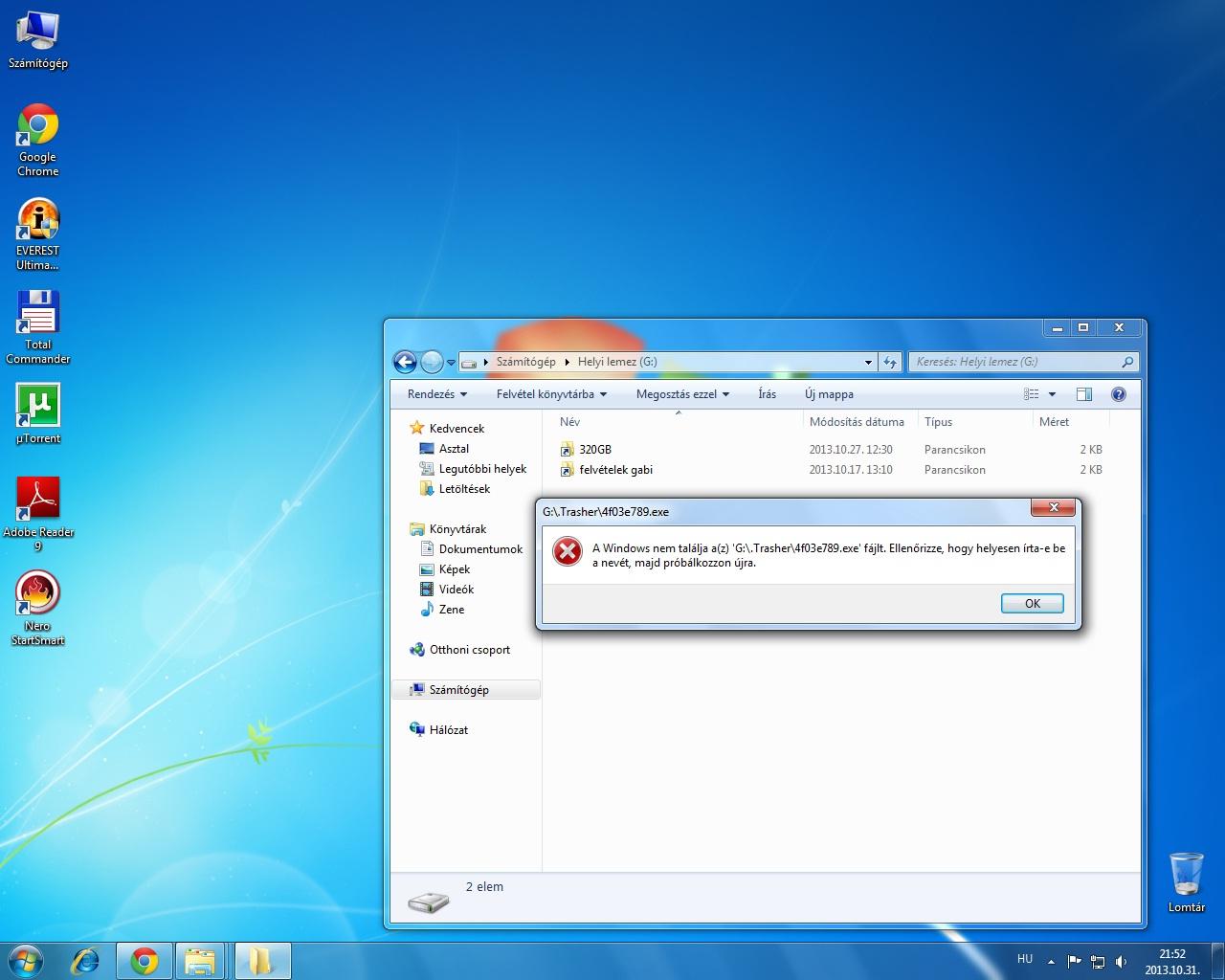Viewport: 1225px width, 980px height.
Task: Click the Írás toolbar button
Action: (x=768, y=394)
